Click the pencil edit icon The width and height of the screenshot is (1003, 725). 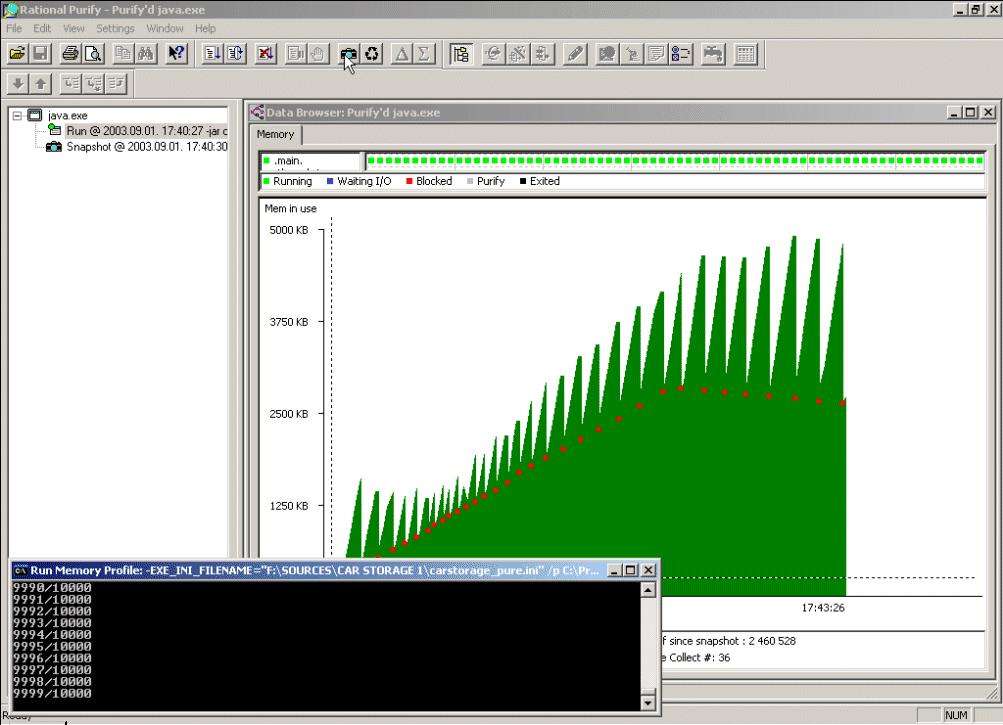point(575,54)
